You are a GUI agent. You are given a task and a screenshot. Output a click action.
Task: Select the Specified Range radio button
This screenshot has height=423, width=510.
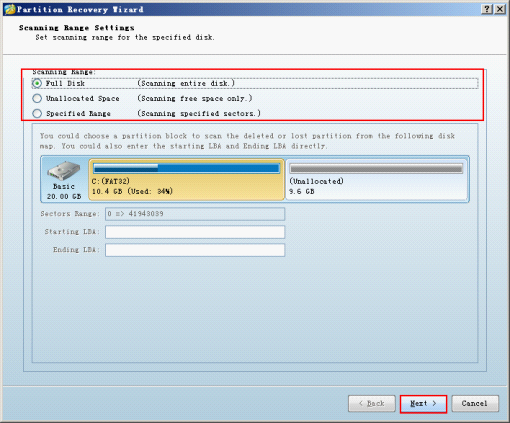click(x=37, y=113)
